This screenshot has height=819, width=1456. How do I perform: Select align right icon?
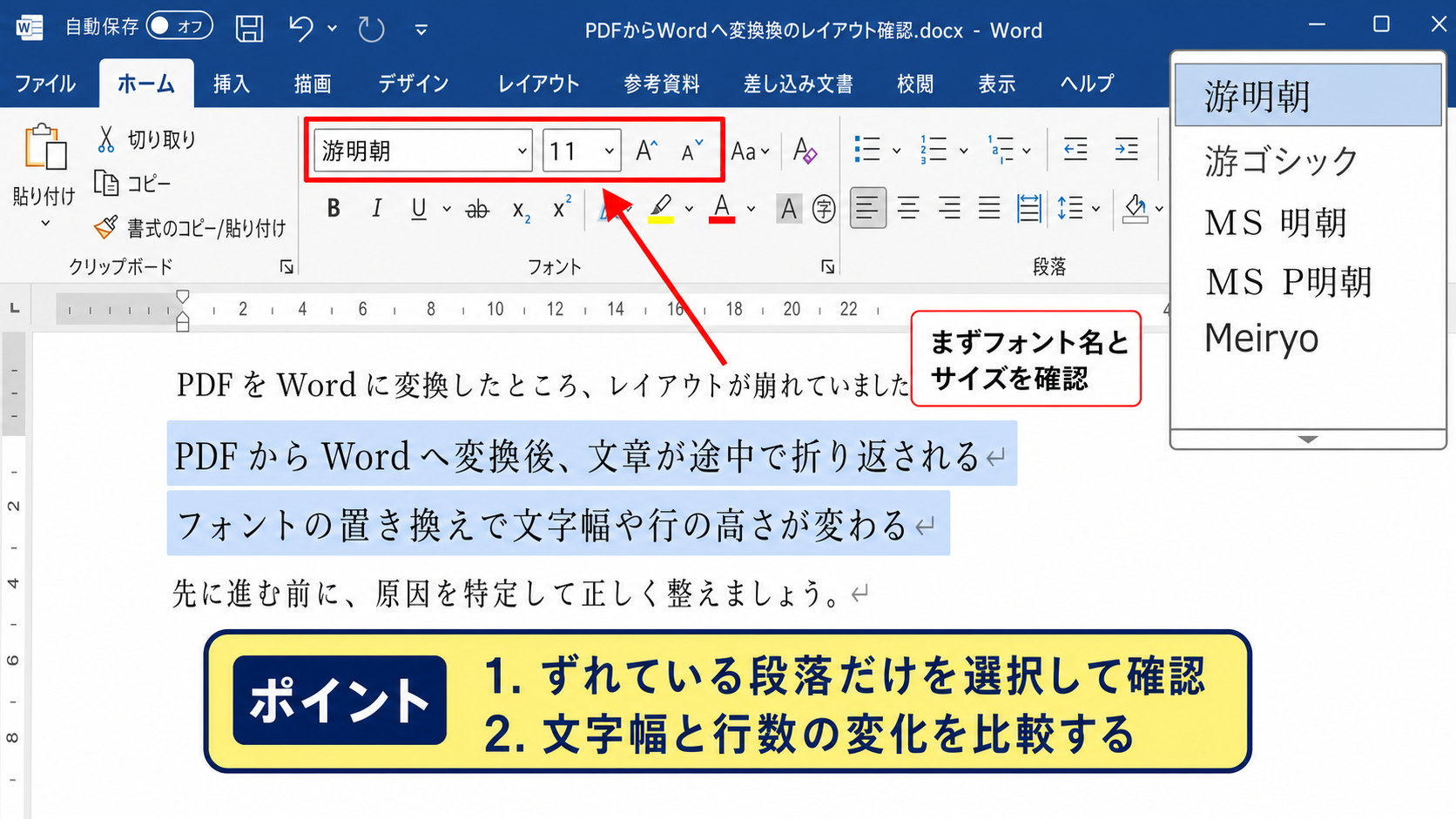click(949, 208)
